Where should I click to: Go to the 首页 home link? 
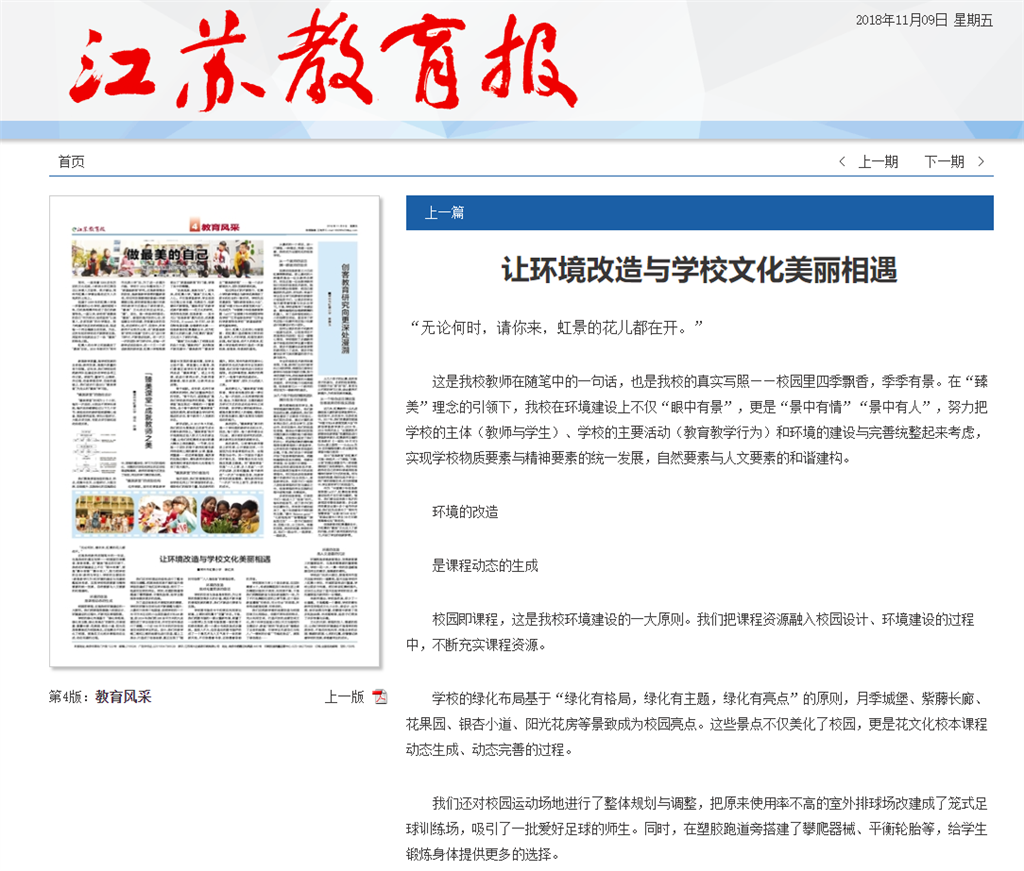[x=71, y=162]
